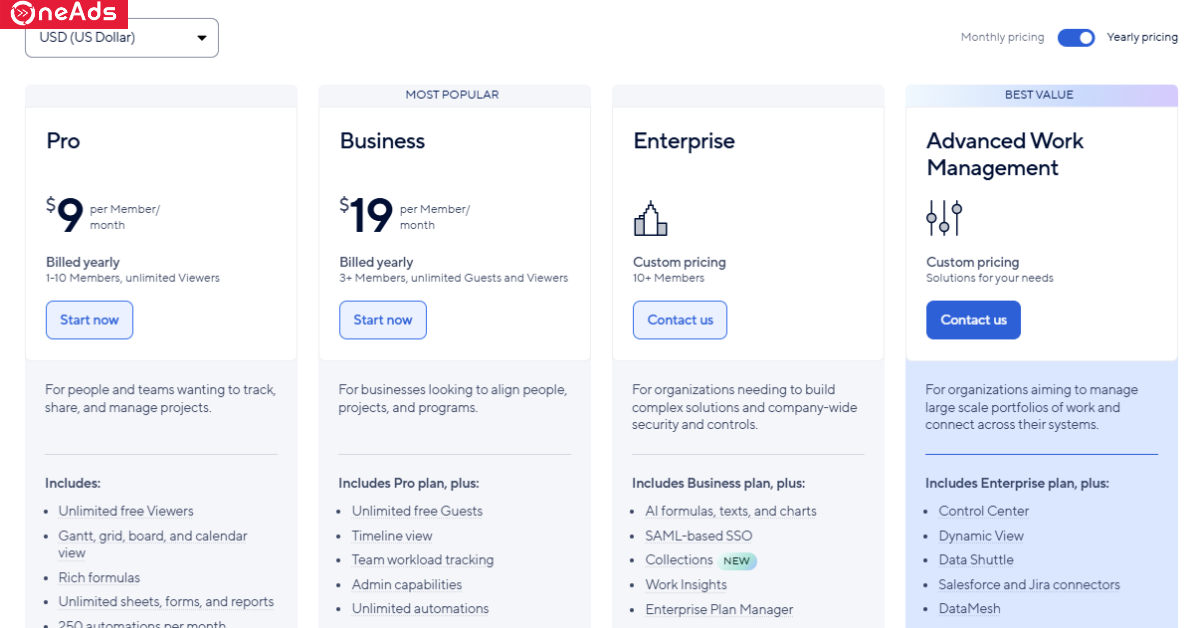Image resolution: width=1200 pixels, height=628 pixels.
Task: Click the BEST VALUE banner
Action: coord(1039,95)
